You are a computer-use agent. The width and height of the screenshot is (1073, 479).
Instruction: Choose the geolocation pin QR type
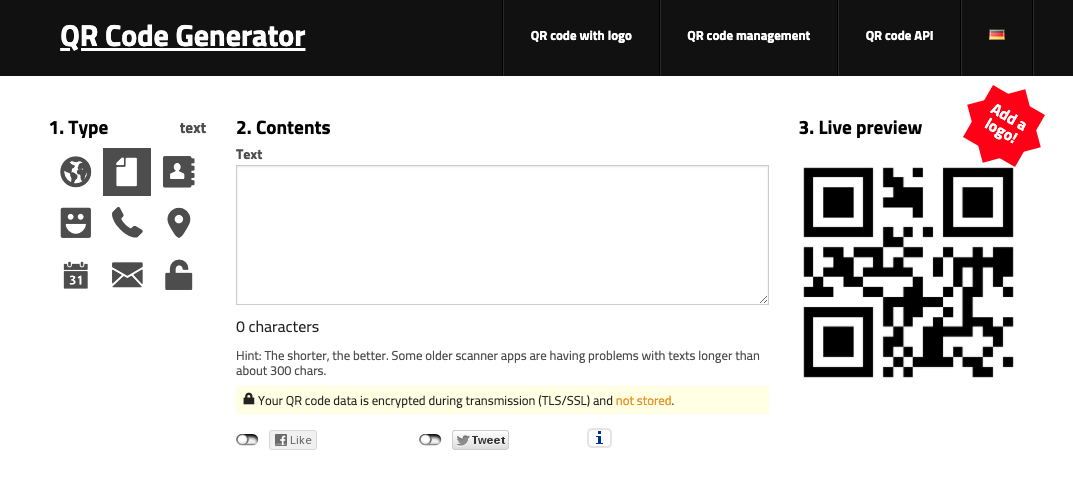pyautogui.click(x=179, y=223)
